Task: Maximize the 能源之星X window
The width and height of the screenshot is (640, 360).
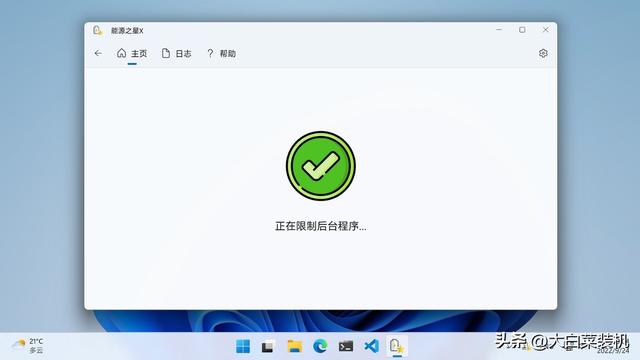Action: [522, 30]
